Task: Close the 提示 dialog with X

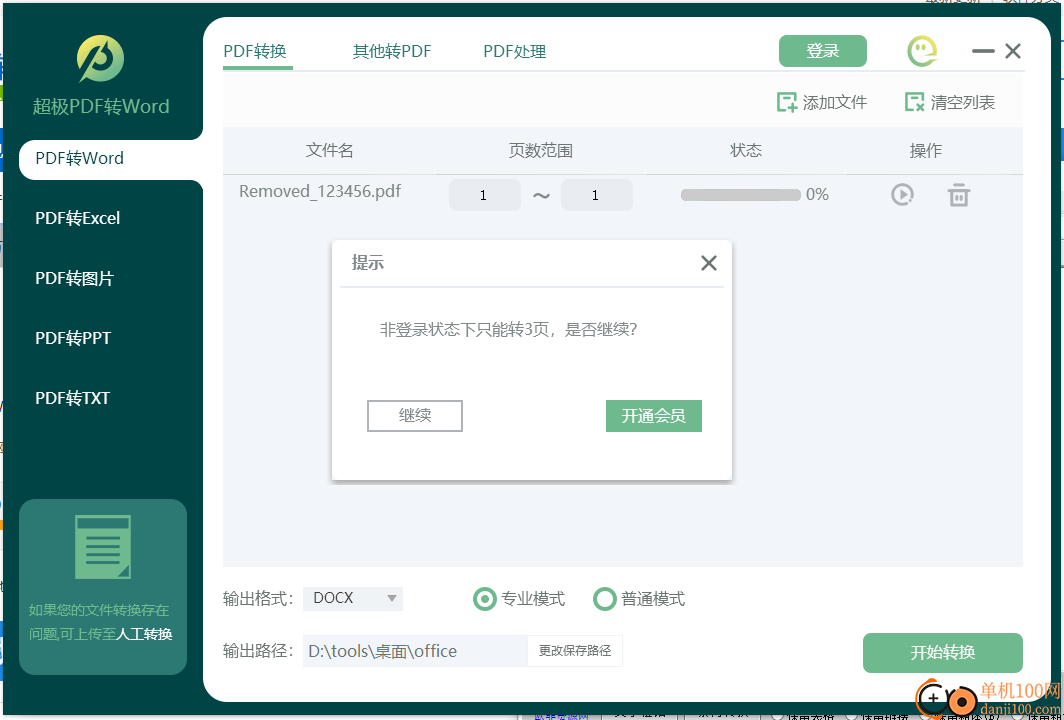Action: click(x=708, y=263)
